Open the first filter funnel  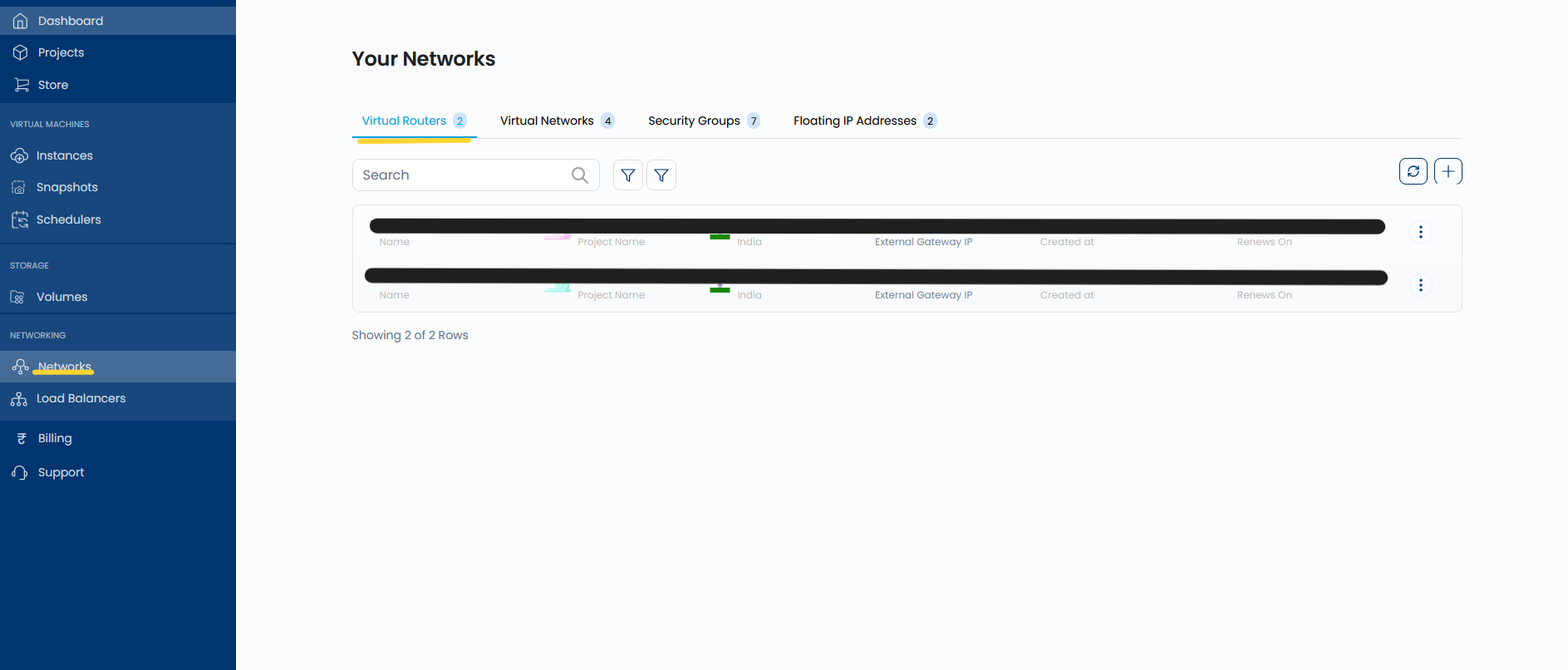(x=628, y=175)
